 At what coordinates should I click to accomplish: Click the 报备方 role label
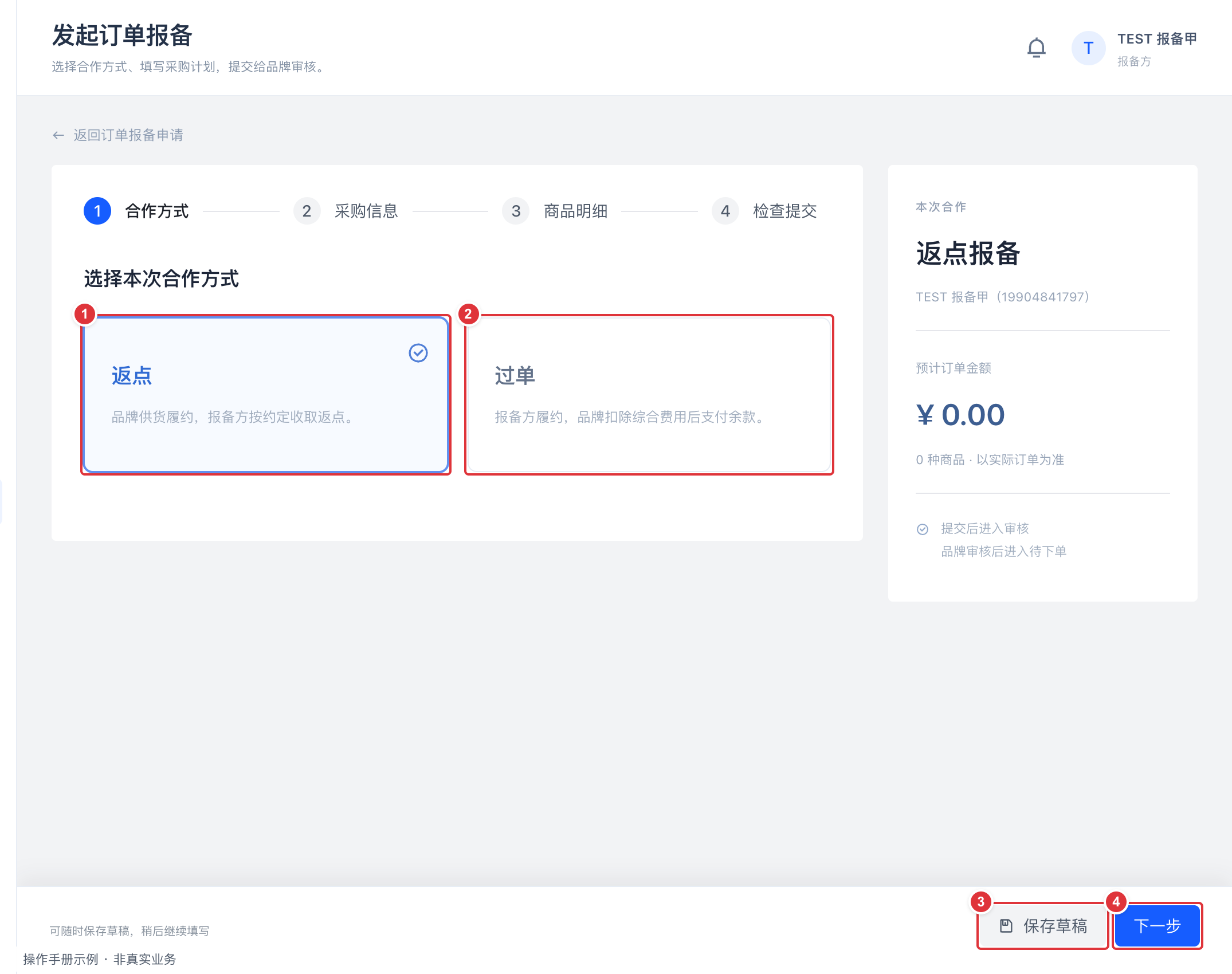[x=1134, y=61]
